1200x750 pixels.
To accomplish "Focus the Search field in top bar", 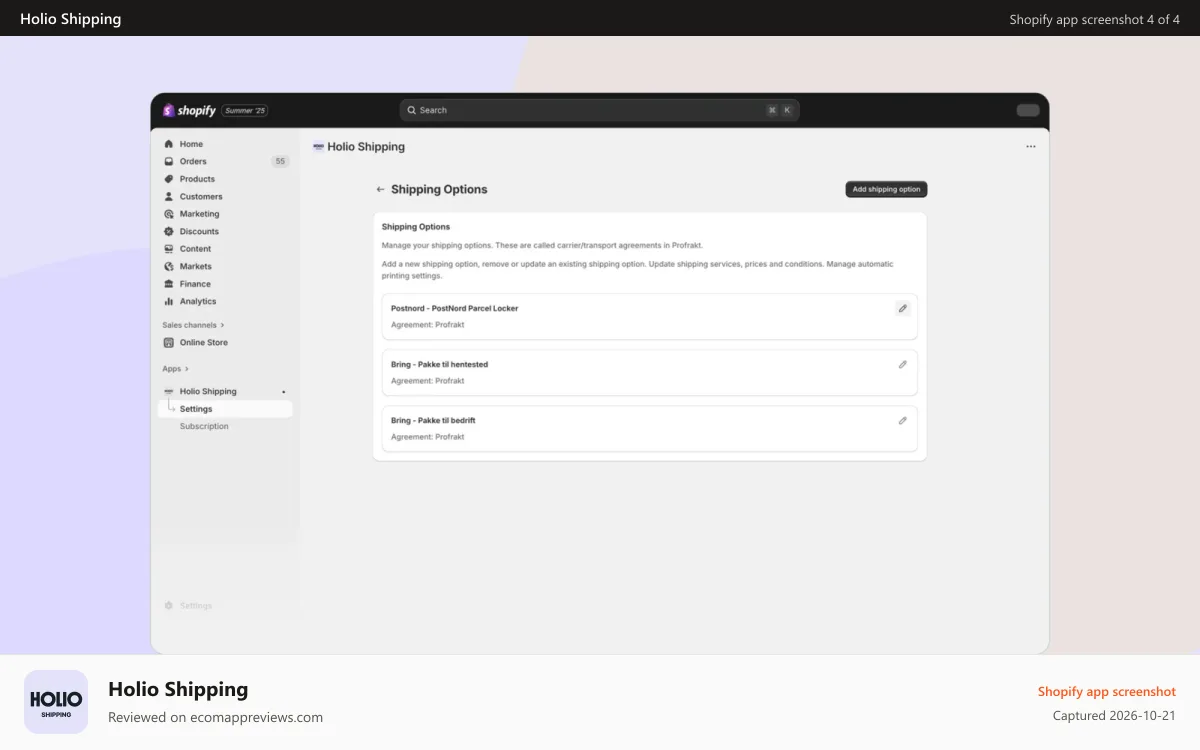I will (599, 110).
